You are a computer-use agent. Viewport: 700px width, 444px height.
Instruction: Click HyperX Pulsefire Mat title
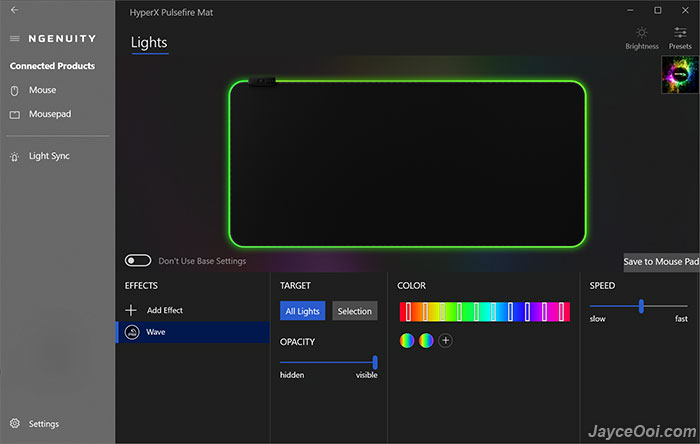point(171,12)
